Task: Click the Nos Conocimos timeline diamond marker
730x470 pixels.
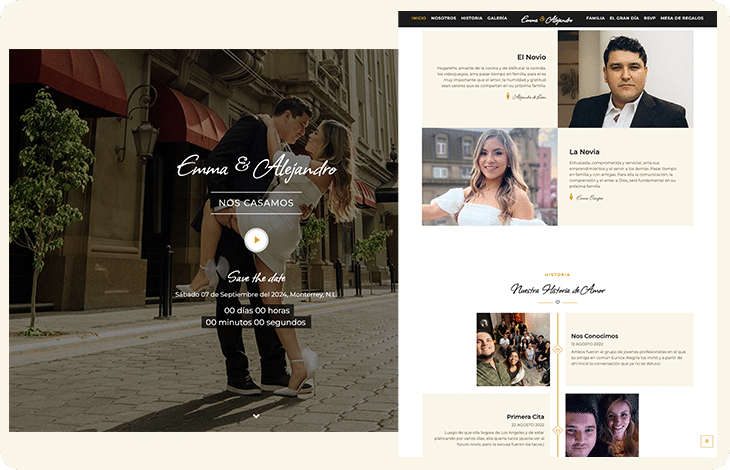Action: click(558, 349)
